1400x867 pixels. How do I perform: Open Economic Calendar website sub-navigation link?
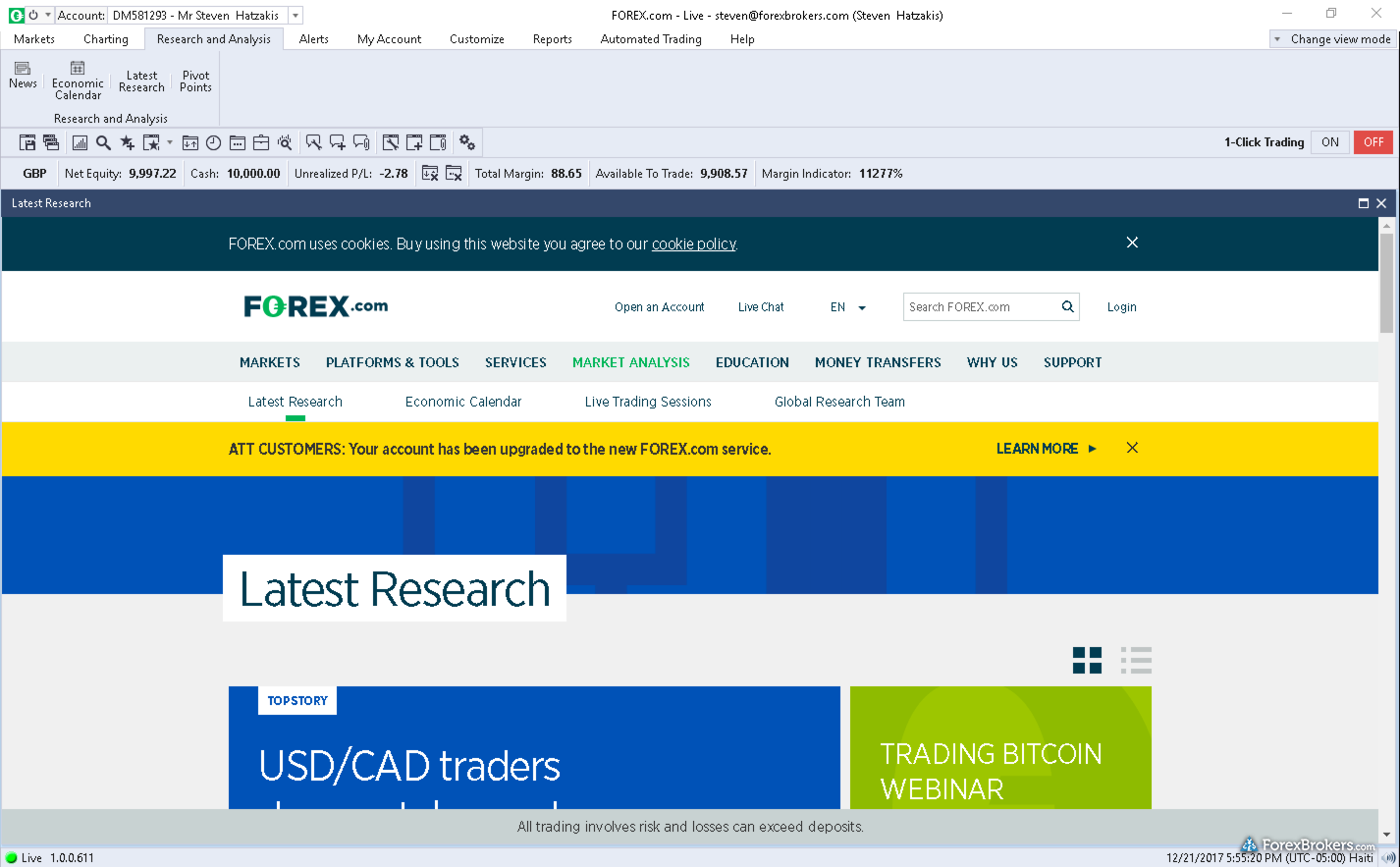point(463,402)
